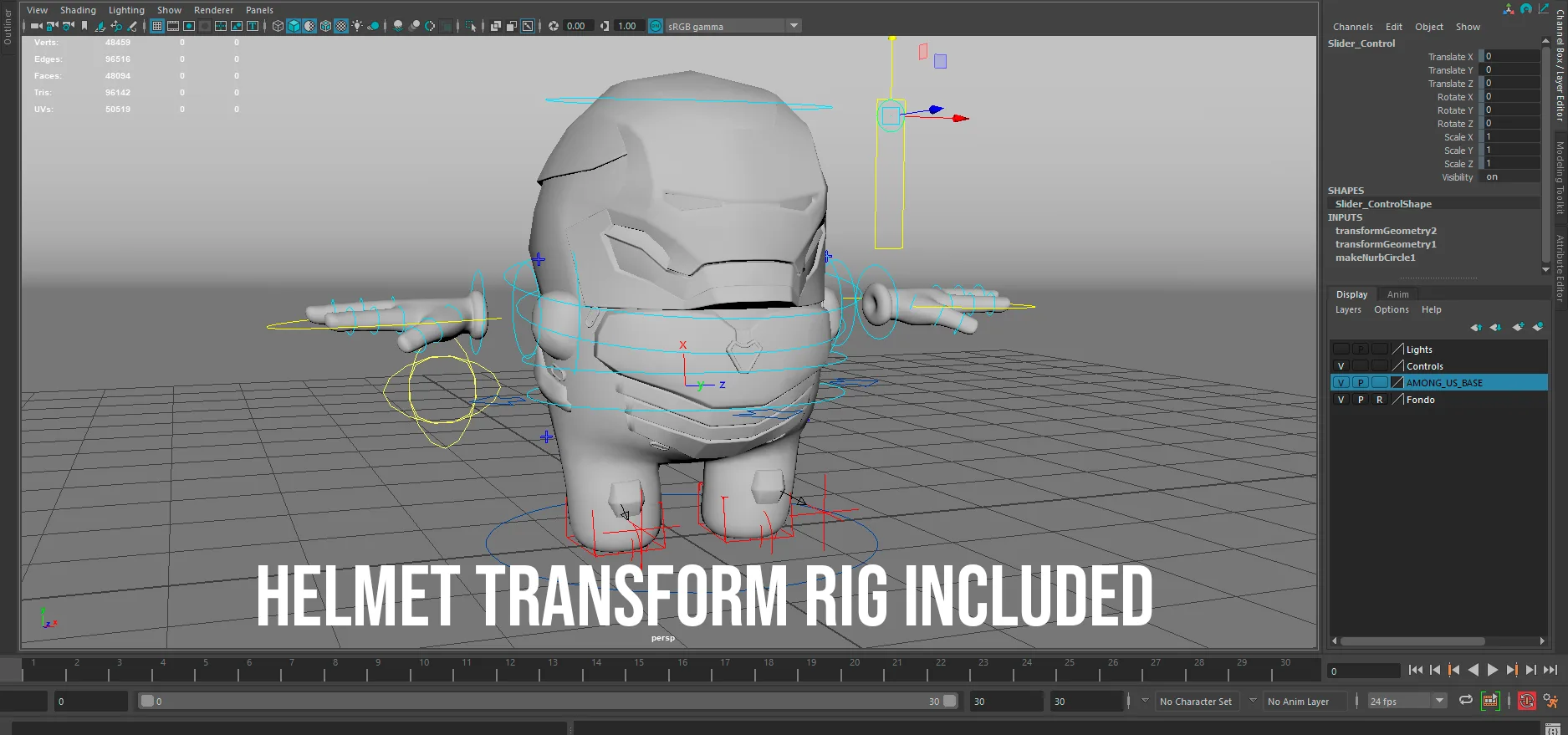Toggle the Film Gate icon

coord(172,26)
